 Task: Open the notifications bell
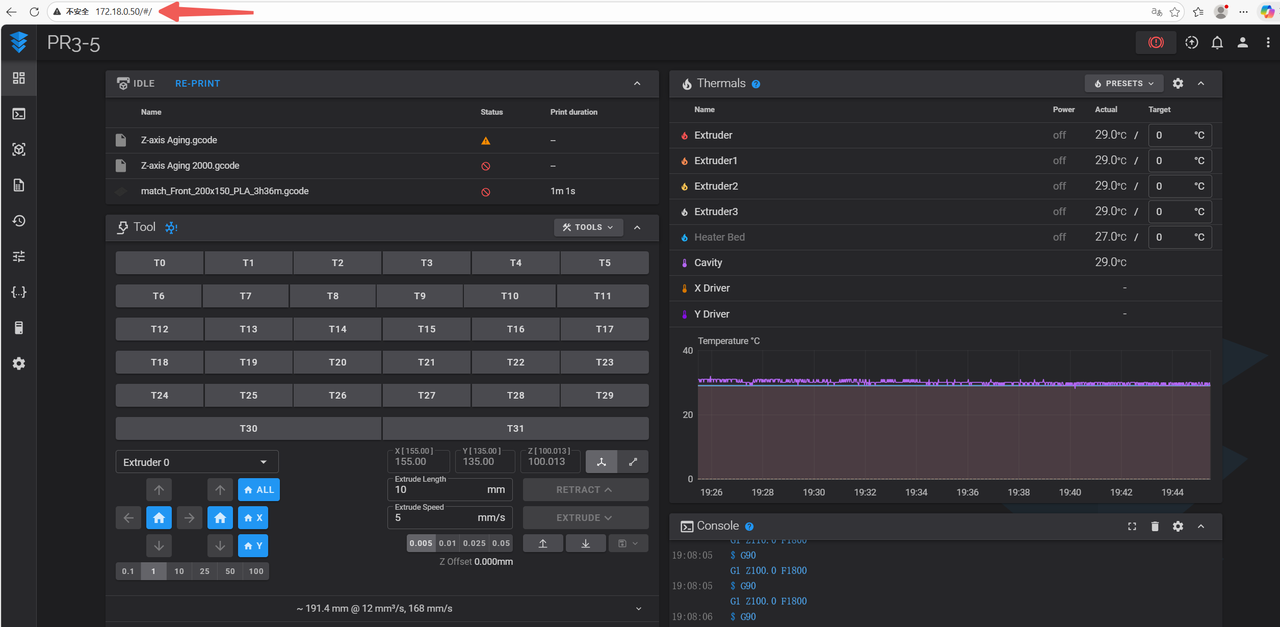(1217, 43)
